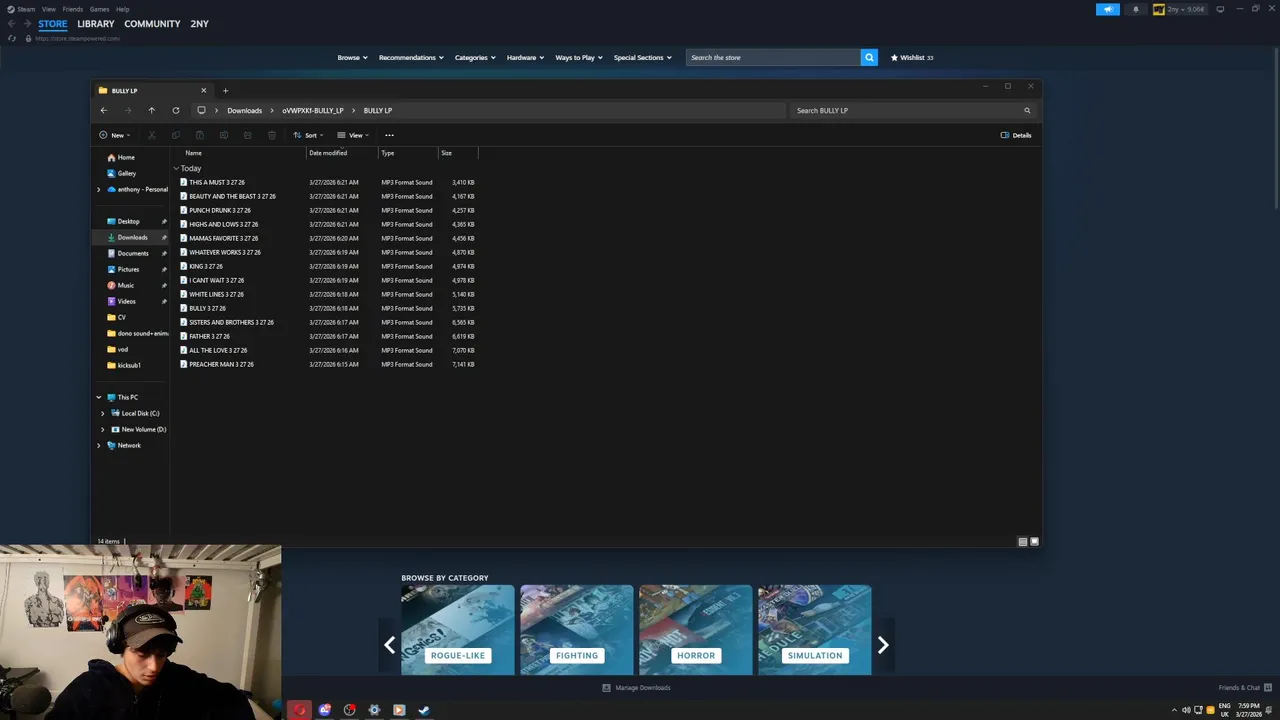The image size is (1280, 720).
Task: Open the View menu in Steam
Action: pyautogui.click(x=48, y=9)
